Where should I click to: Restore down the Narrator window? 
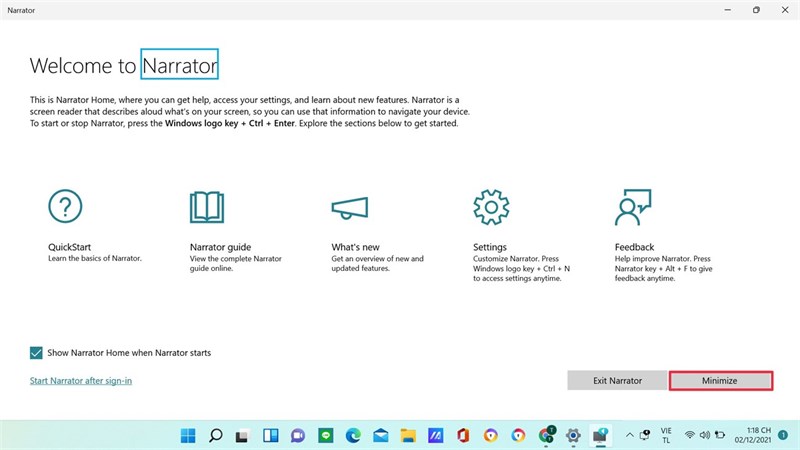click(756, 10)
